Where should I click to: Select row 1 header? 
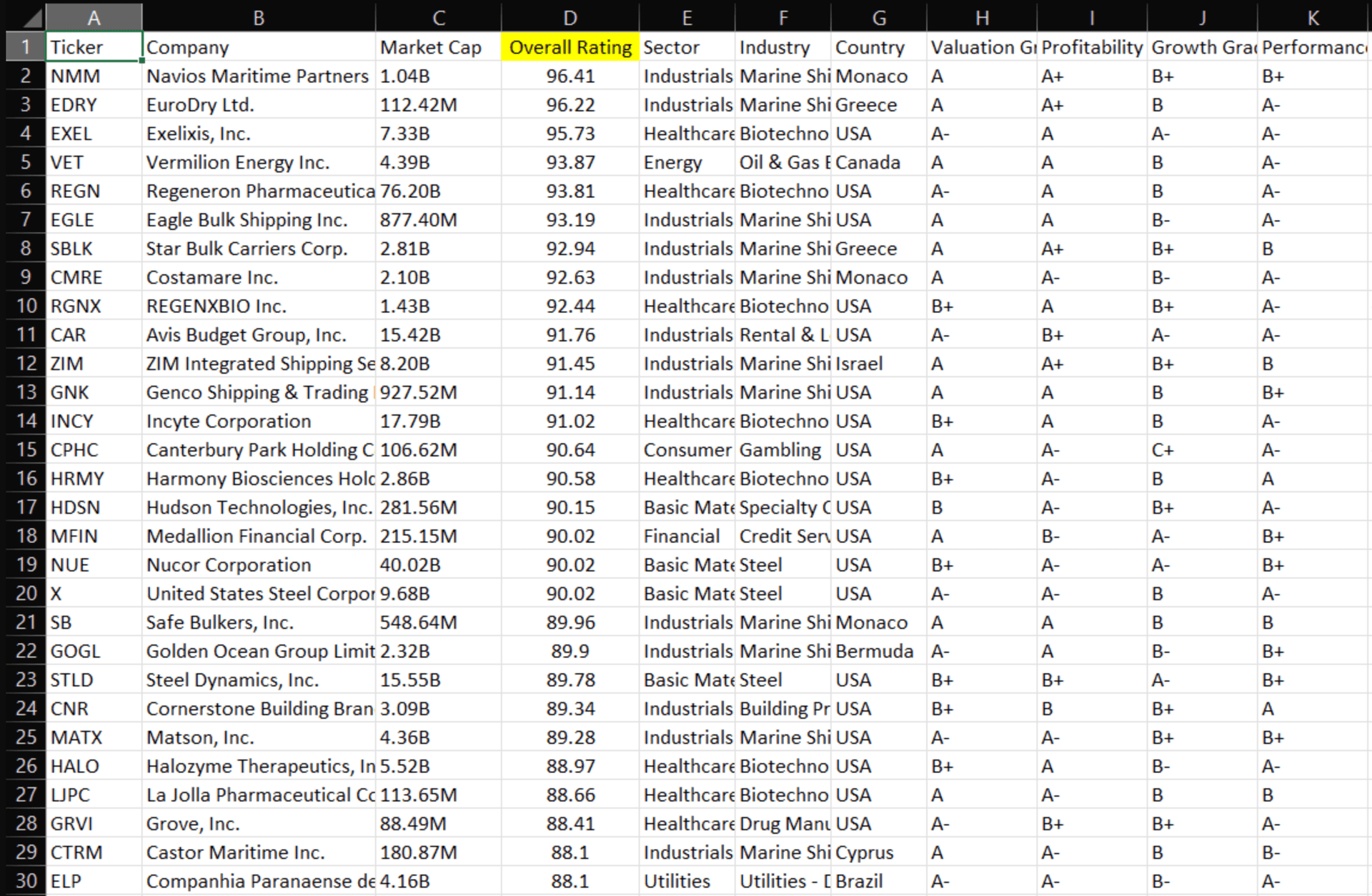pos(26,47)
